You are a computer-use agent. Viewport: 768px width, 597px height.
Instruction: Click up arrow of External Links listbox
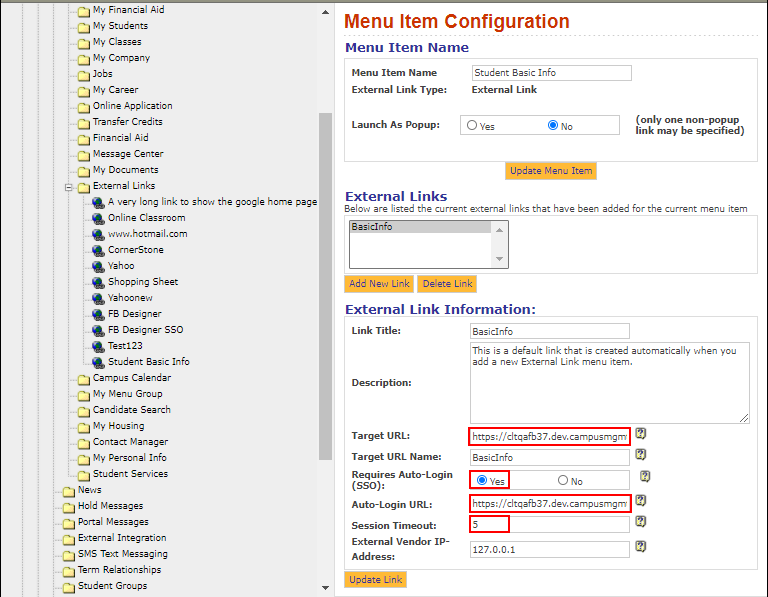pos(500,230)
